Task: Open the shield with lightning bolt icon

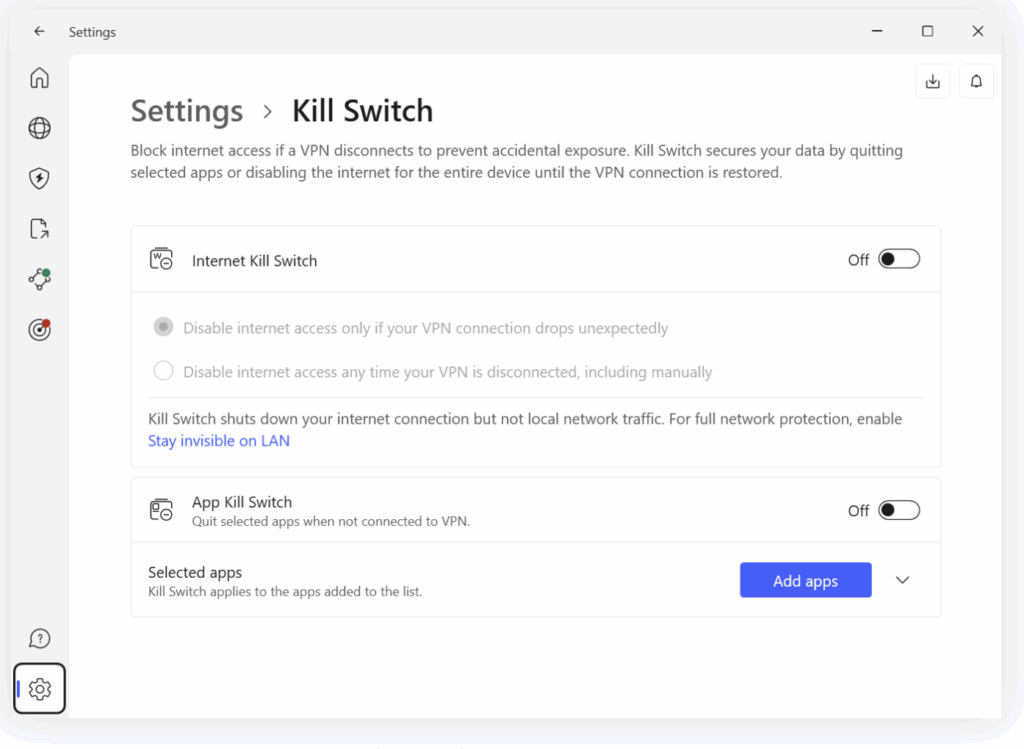Action: pyautogui.click(x=39, y=178)
